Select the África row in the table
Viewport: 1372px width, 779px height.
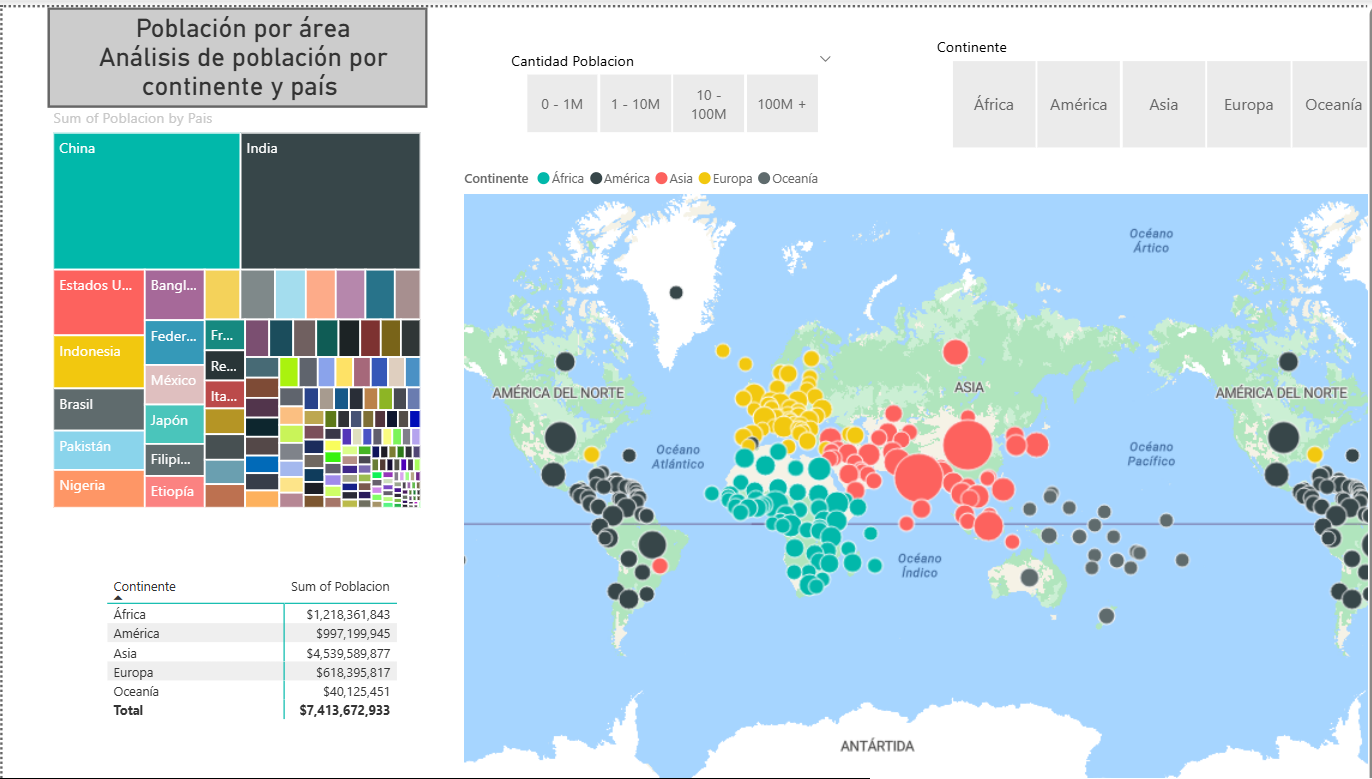(252, 614)
